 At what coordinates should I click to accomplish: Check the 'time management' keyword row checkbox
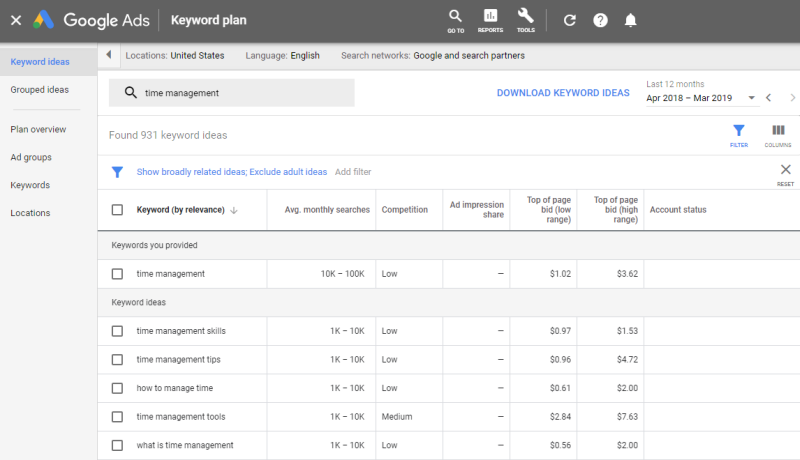pyautogui.click(x=117, y=274)
